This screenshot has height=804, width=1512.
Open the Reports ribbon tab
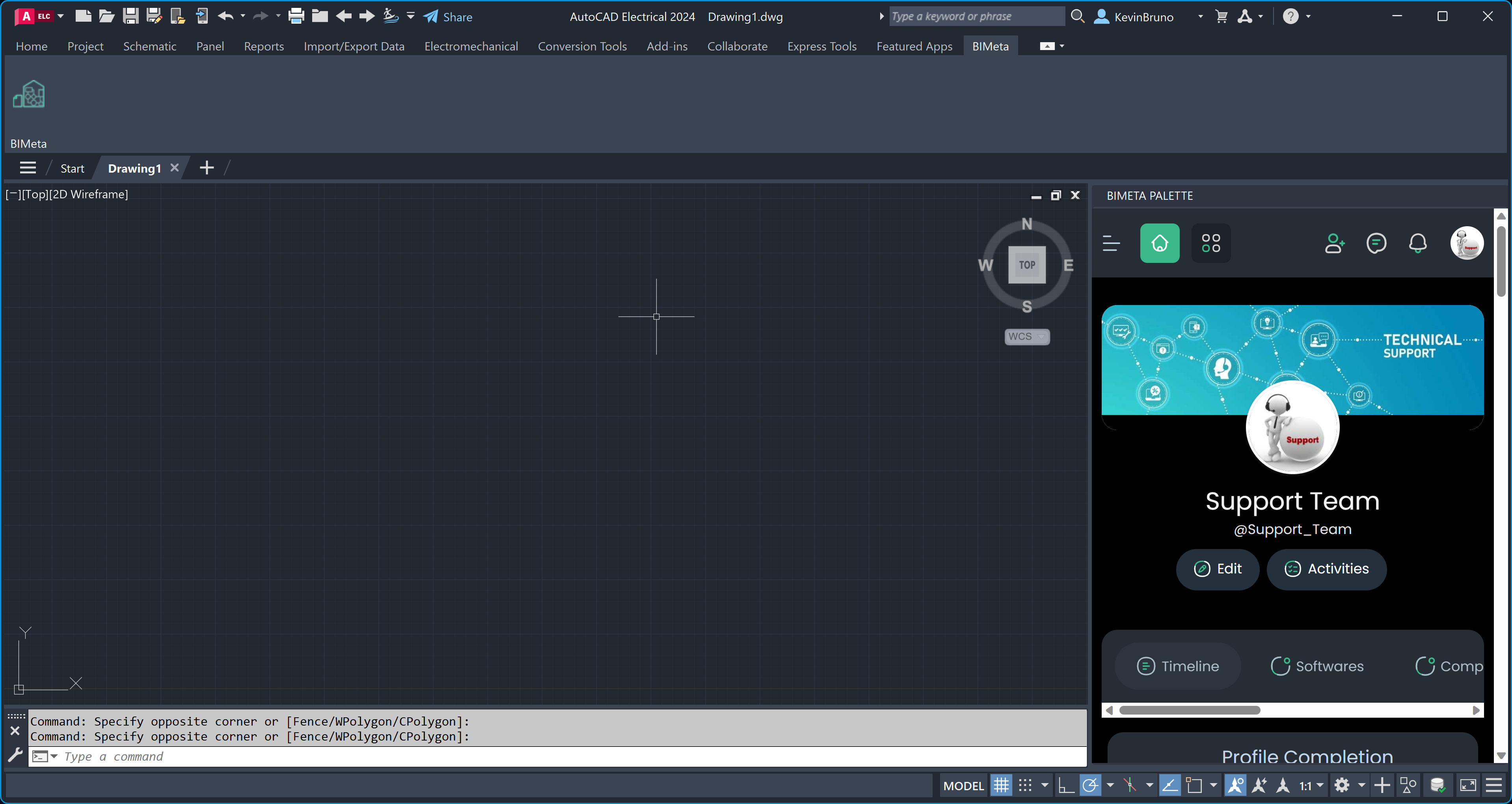[x=264, y=46]
